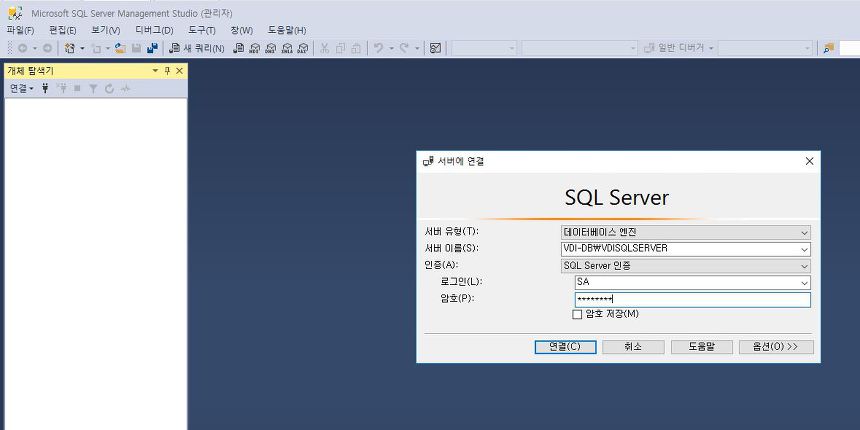Click the Activity pulse icon in Object Explorer
This screenshot has width=860, height=430.
126,88
